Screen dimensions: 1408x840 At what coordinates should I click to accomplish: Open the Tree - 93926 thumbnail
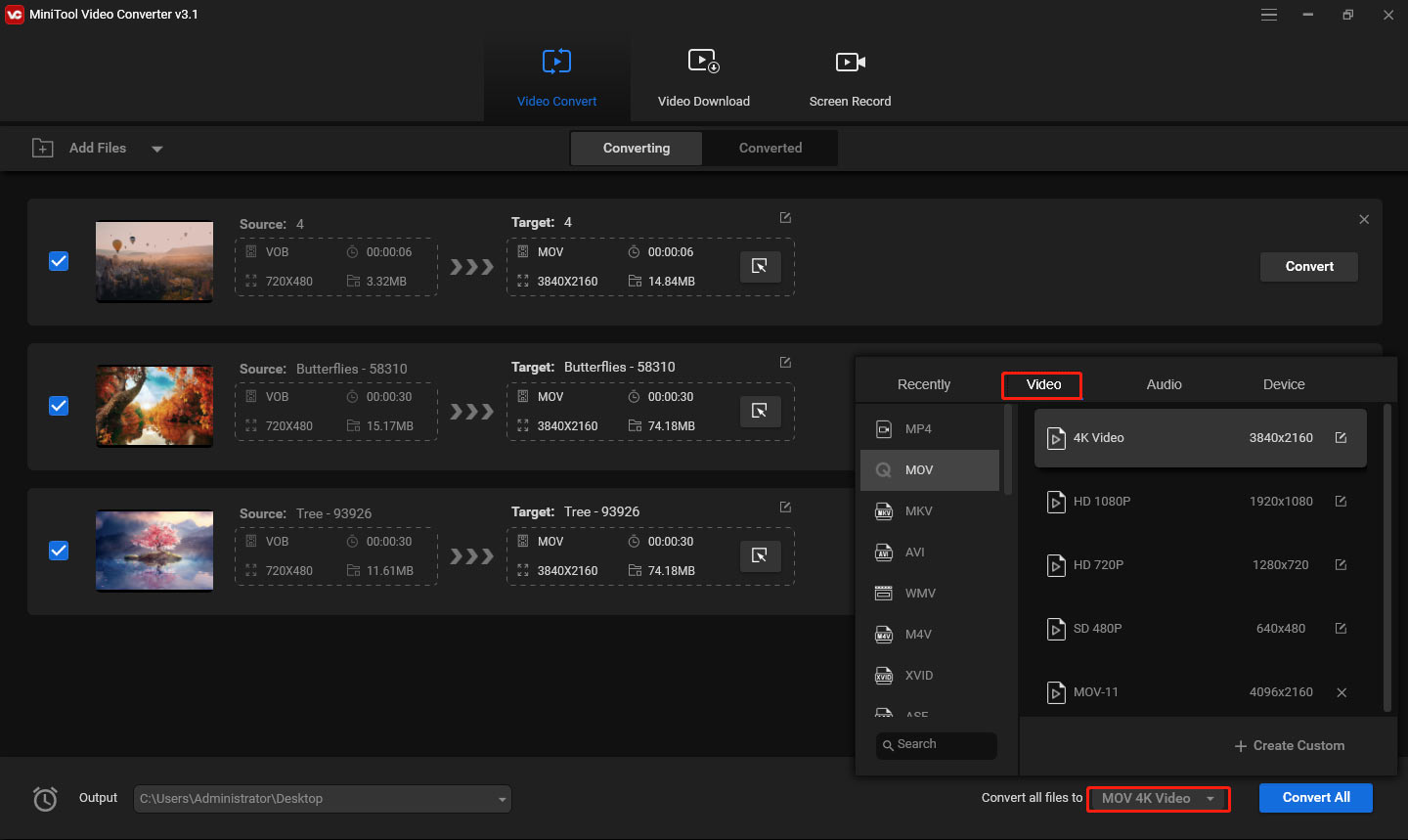point(154,551)
